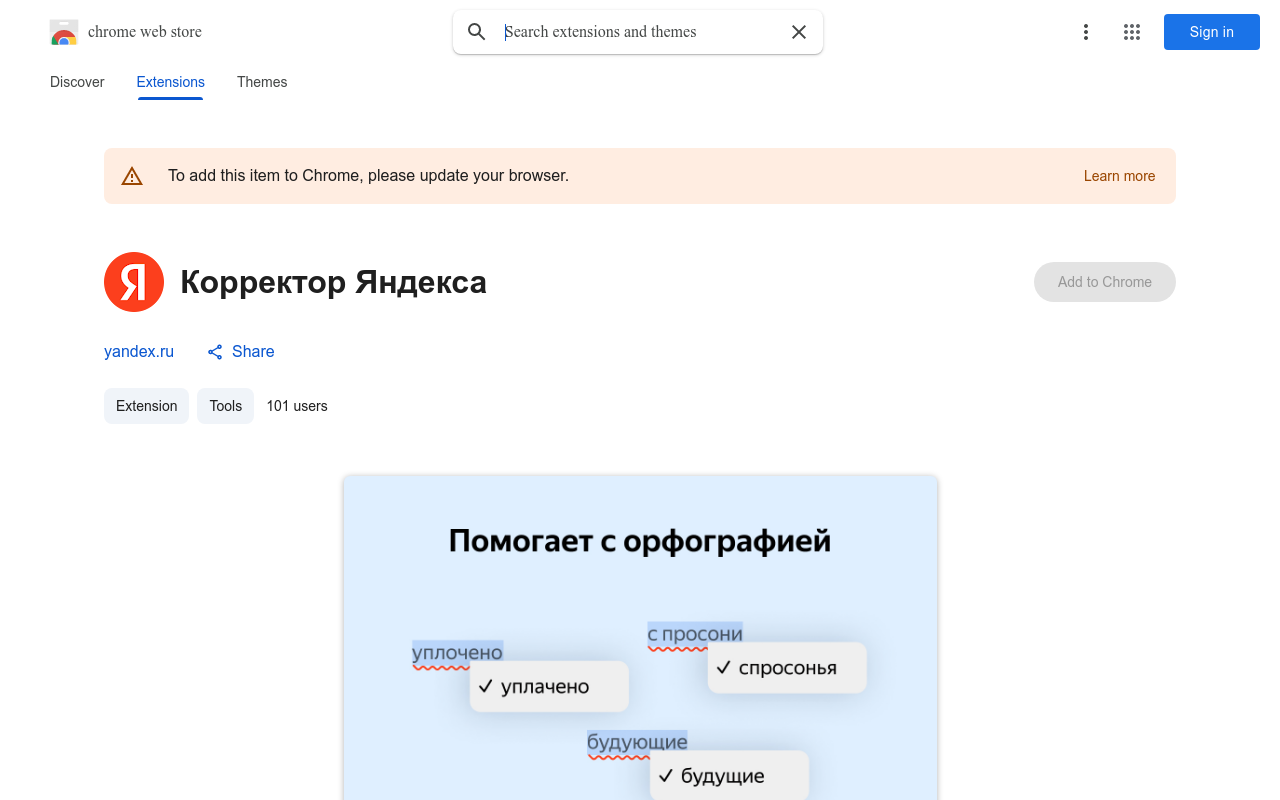Screen dimensions: 1280x800
Task: Open the Discover tab
Action: coord(77,82)
